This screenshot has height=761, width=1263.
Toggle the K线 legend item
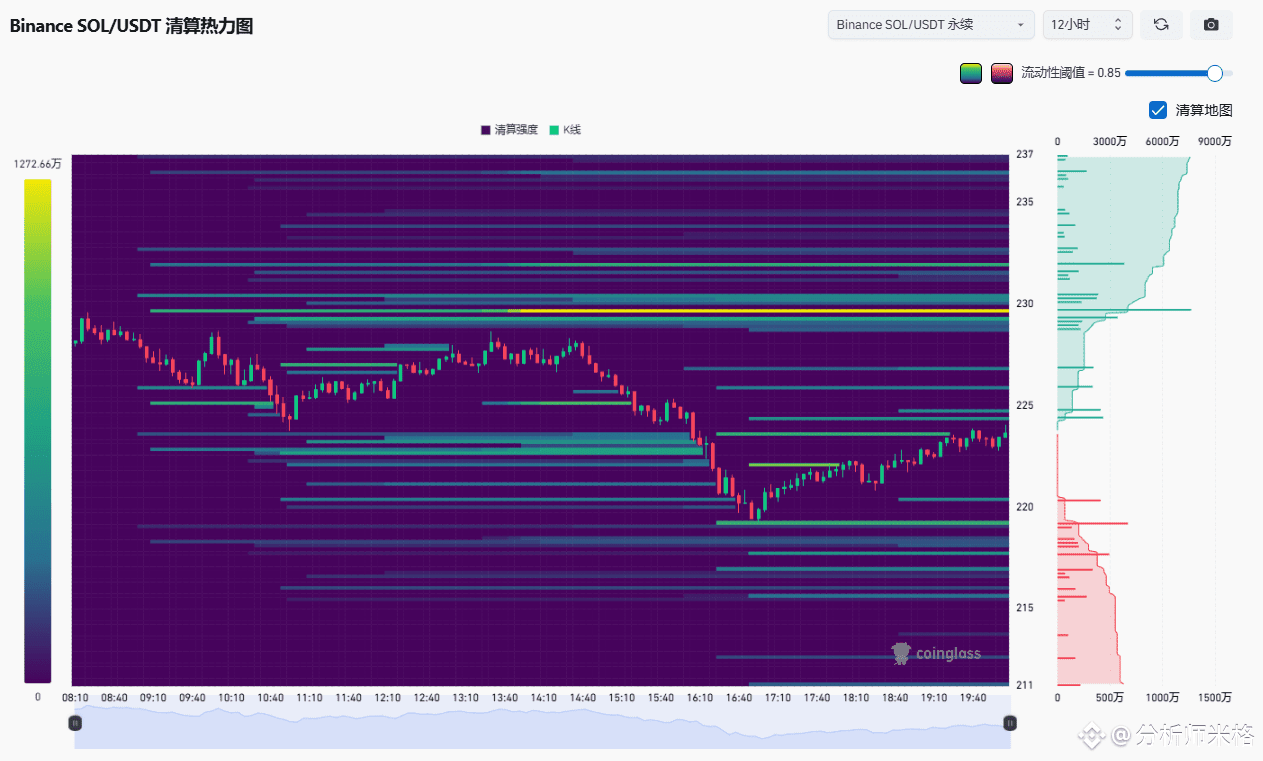click(x=565, y=130)
